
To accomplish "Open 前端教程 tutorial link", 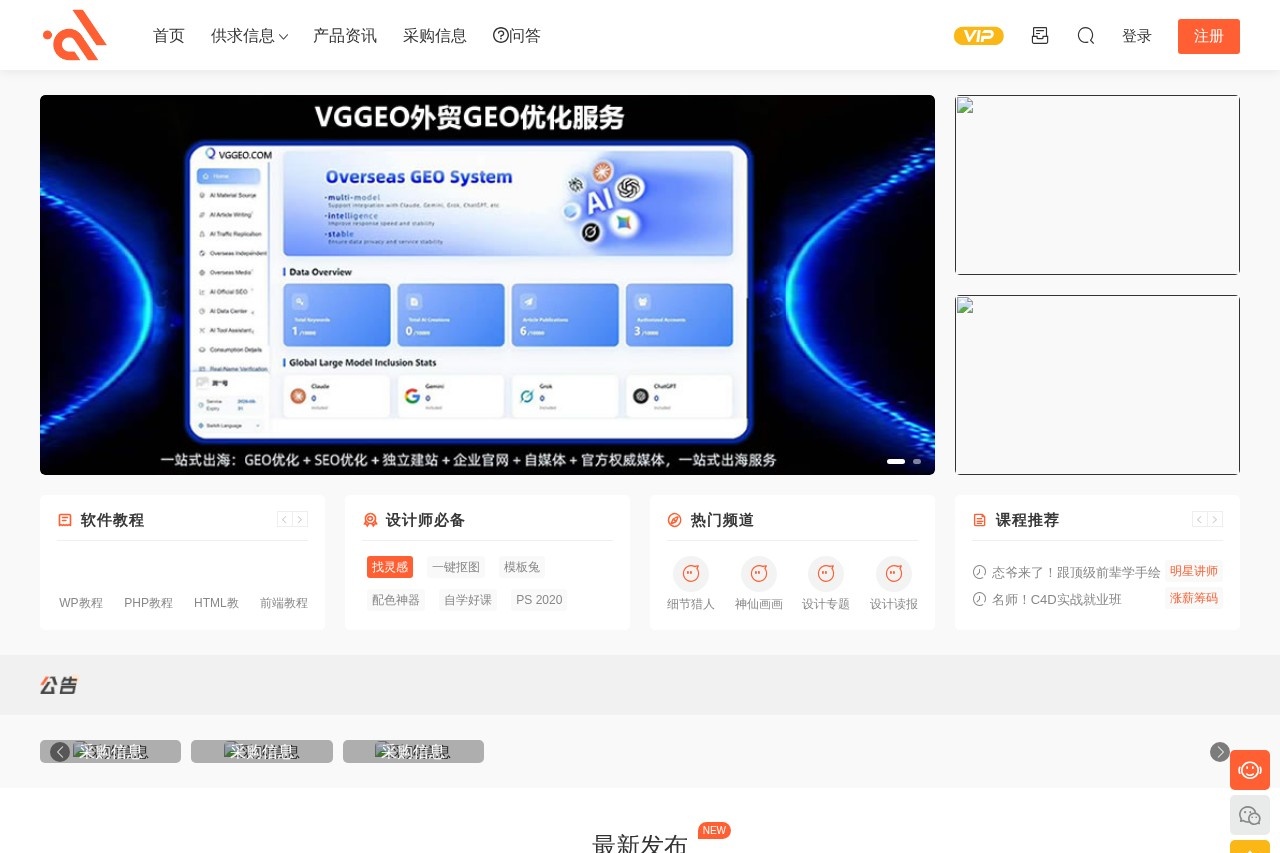I will tap(284, 603).
